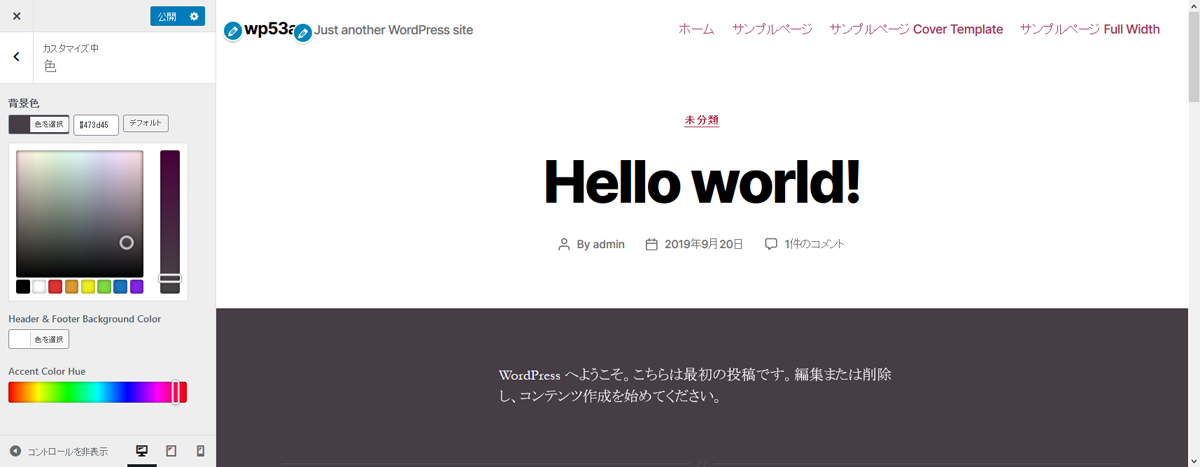Click the vertical hue strip slider handle

point(170,278)
